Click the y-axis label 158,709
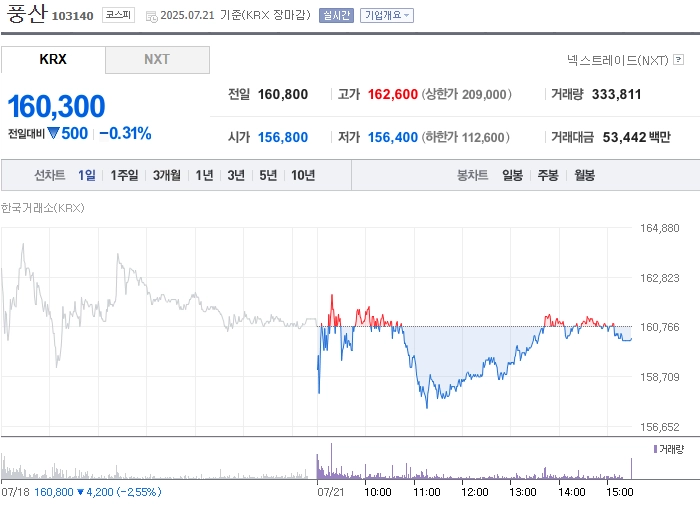The height and width of the screenshot is (505, 700). pyautogui.click(x=659, y=377)
